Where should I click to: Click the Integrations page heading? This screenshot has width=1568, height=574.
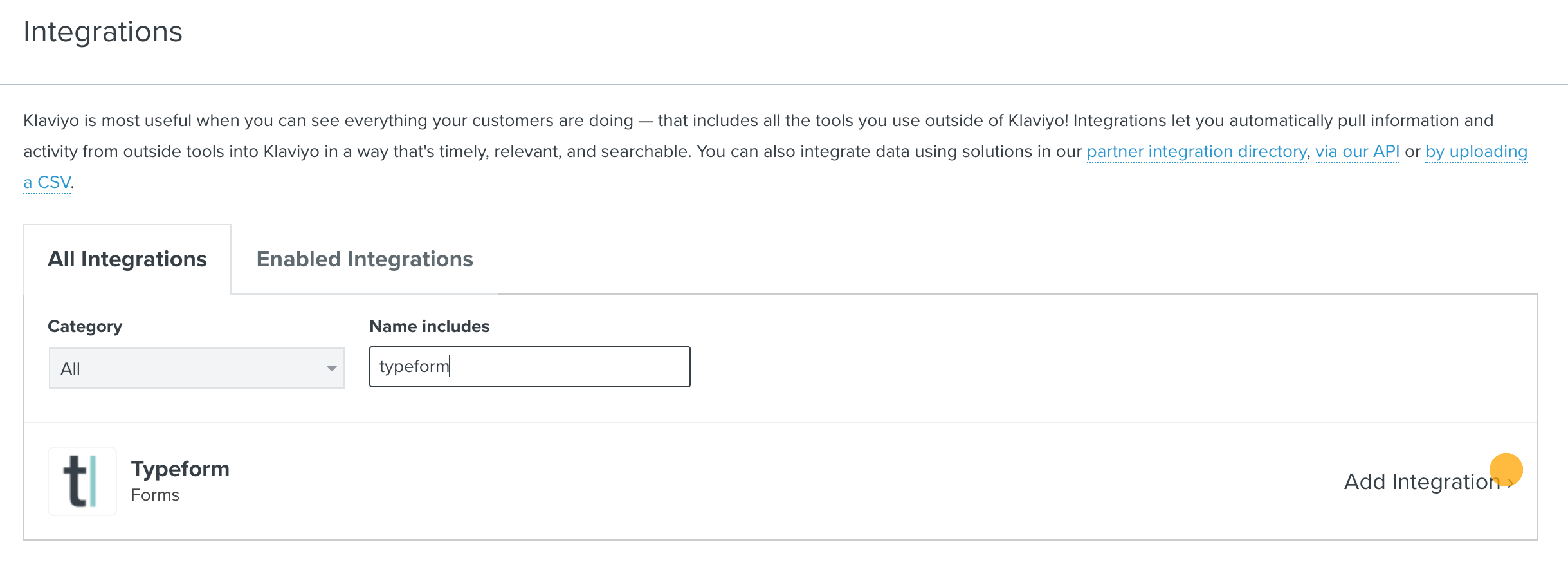coord(103,32)
